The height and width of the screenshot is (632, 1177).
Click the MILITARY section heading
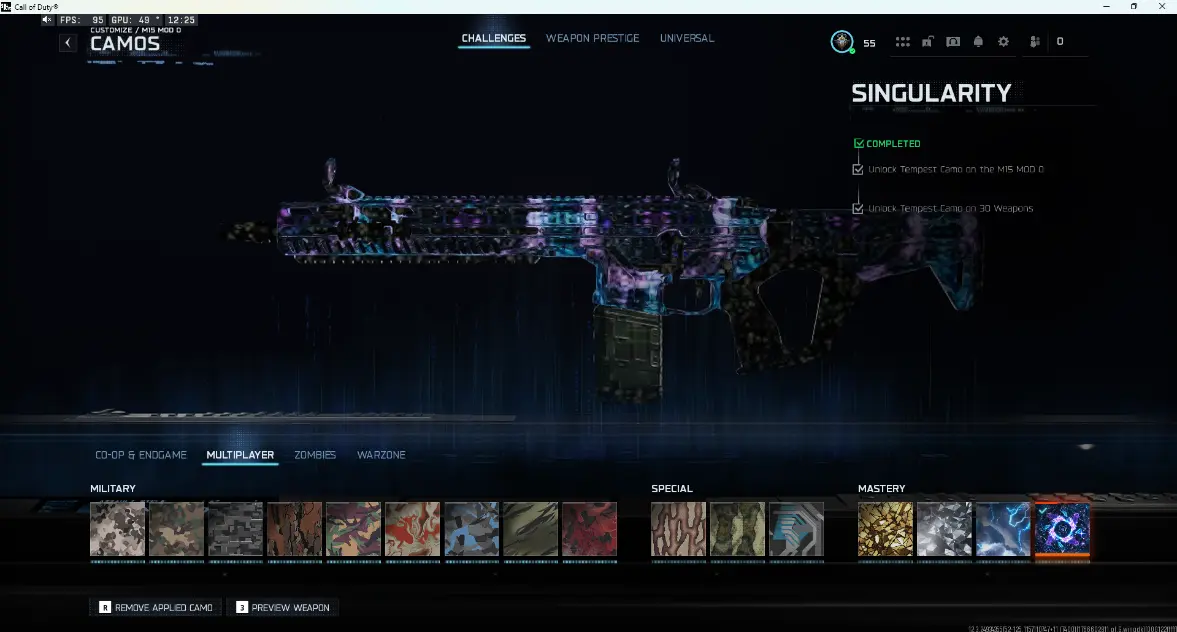pos(113,489)
